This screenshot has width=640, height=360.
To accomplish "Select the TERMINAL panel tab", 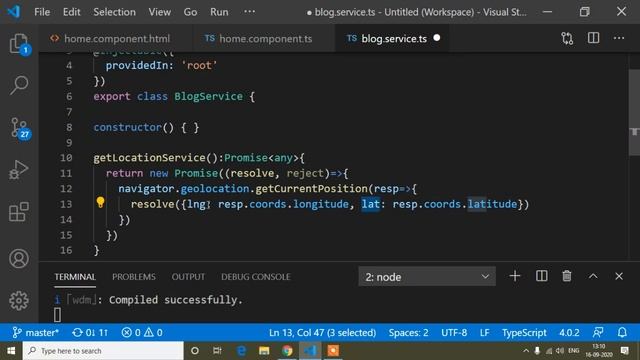I will pyautogui.click(x=75, y=277).
